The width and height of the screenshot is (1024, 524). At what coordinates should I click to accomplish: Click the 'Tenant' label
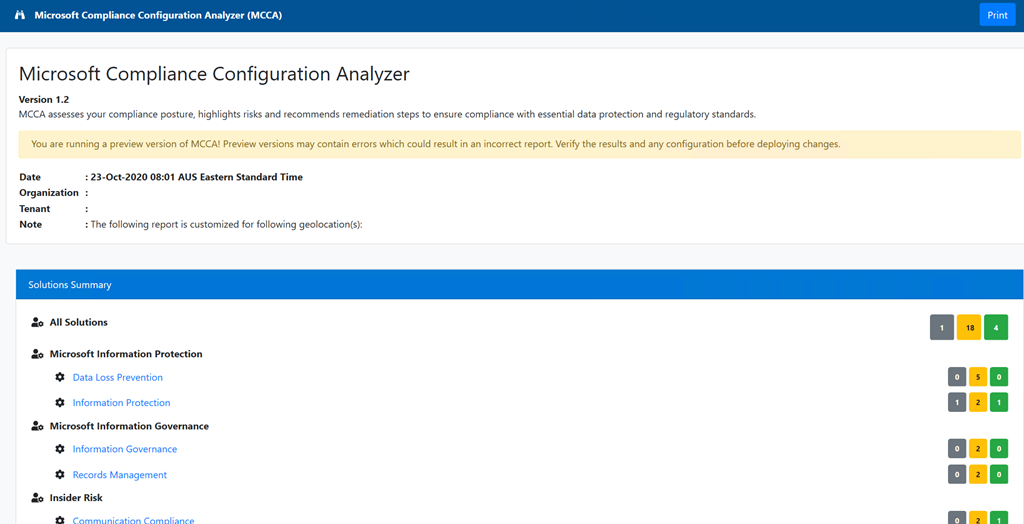35,209
